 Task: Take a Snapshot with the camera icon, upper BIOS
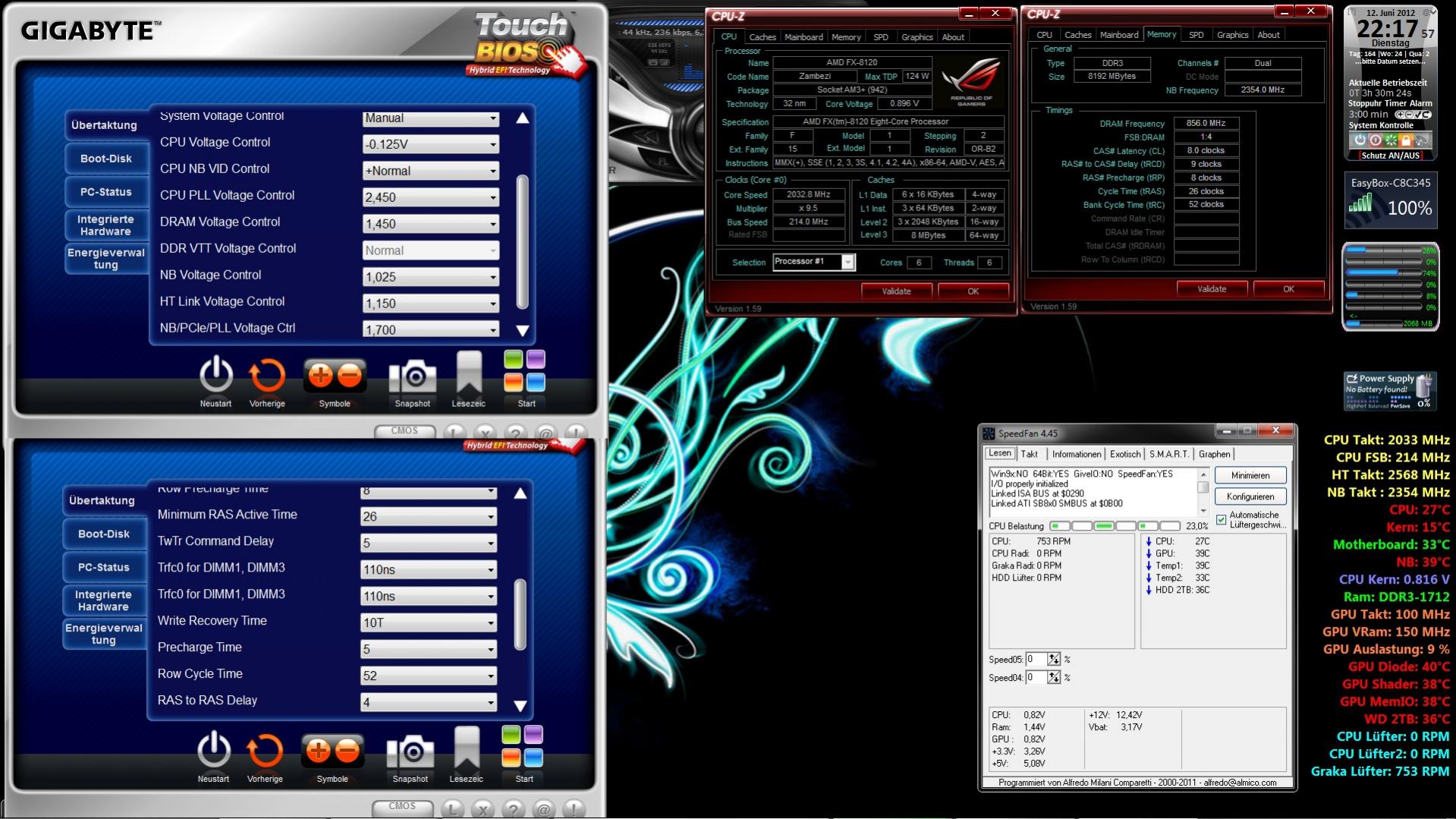(412, 376)
